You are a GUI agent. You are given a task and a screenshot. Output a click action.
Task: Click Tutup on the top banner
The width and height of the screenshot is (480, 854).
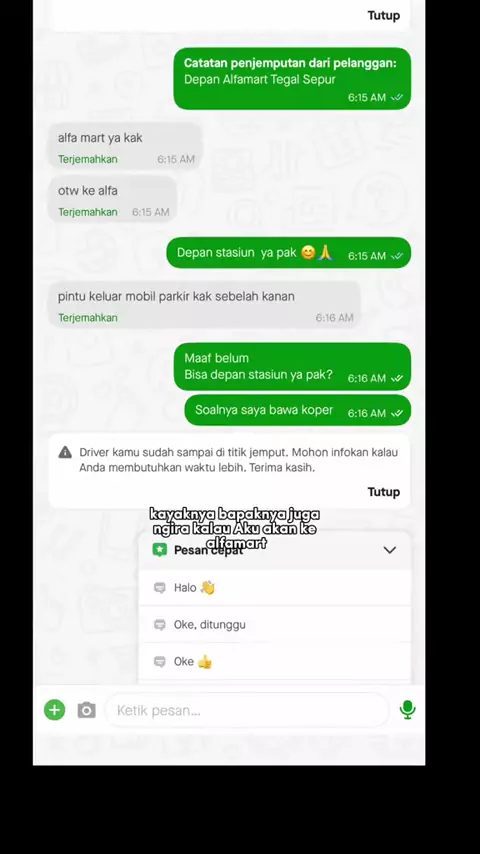(x=384, y=15)
